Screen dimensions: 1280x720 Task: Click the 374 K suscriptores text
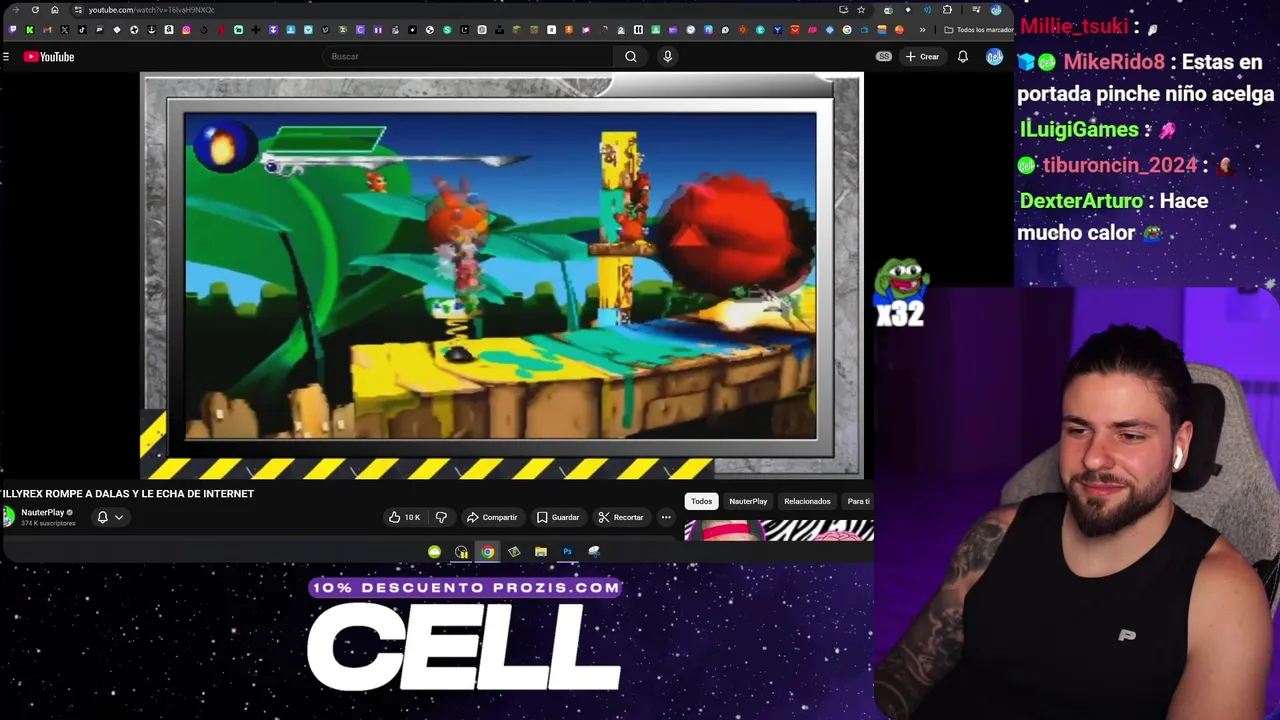click(x=48, y=523)
